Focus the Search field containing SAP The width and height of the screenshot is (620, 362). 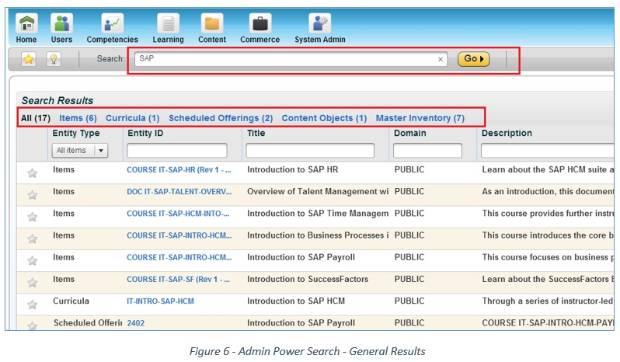pyautogui.click(x=291, y=59)
